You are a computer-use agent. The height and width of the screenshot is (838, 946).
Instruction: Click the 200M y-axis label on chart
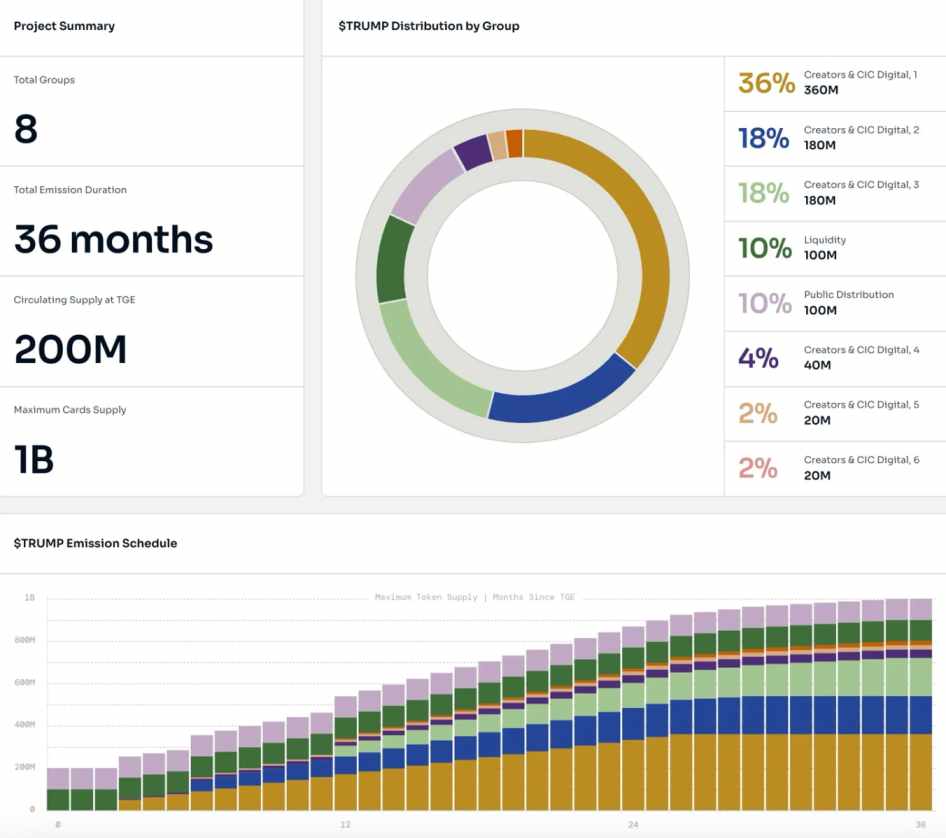25,767
